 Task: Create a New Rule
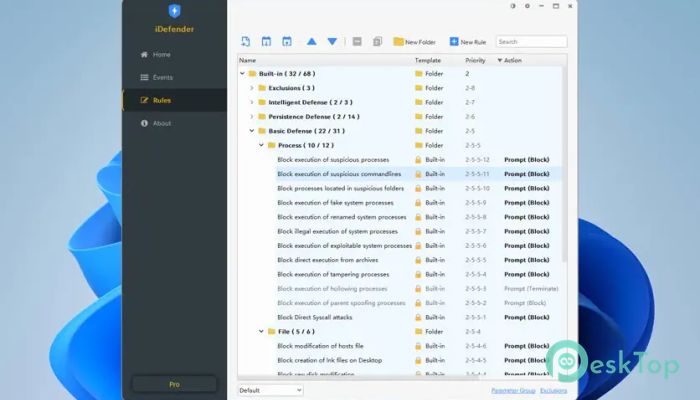467,42
